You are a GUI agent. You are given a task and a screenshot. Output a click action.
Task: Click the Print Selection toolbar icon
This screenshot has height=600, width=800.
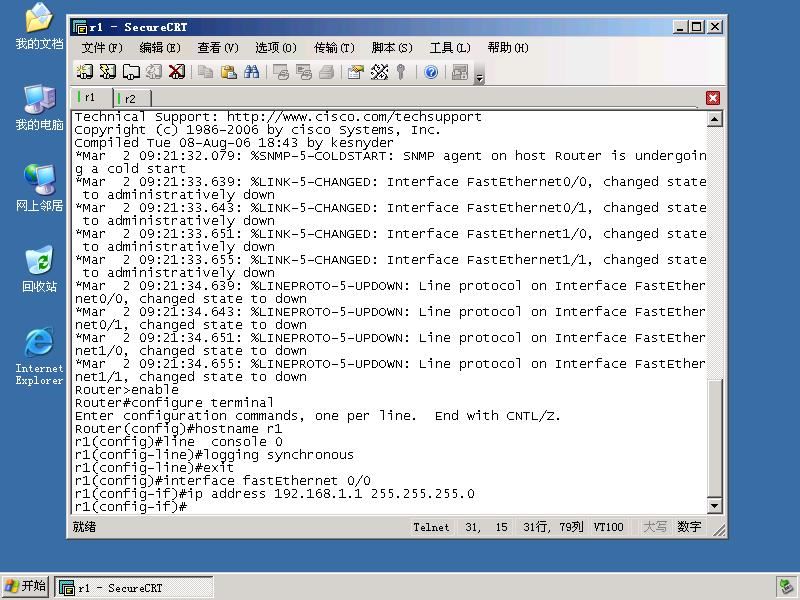coord(304,72)
